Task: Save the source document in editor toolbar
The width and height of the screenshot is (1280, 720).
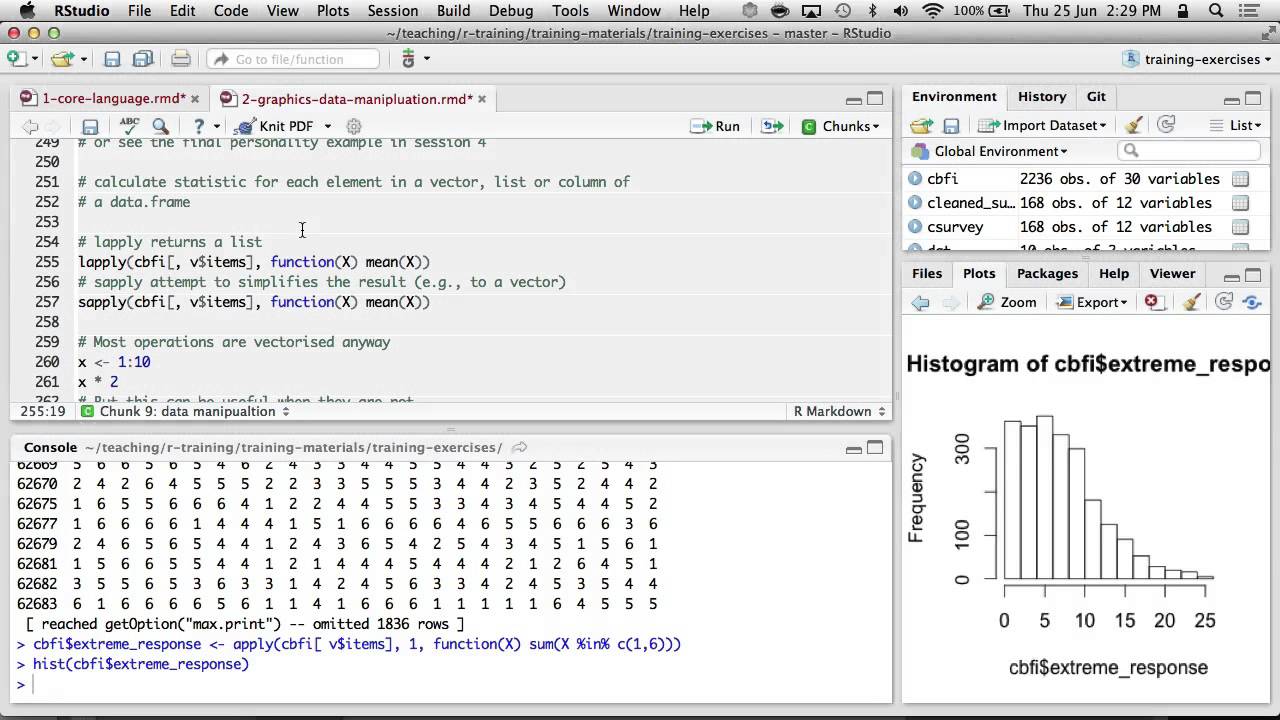Action: [x=90, y=126]
